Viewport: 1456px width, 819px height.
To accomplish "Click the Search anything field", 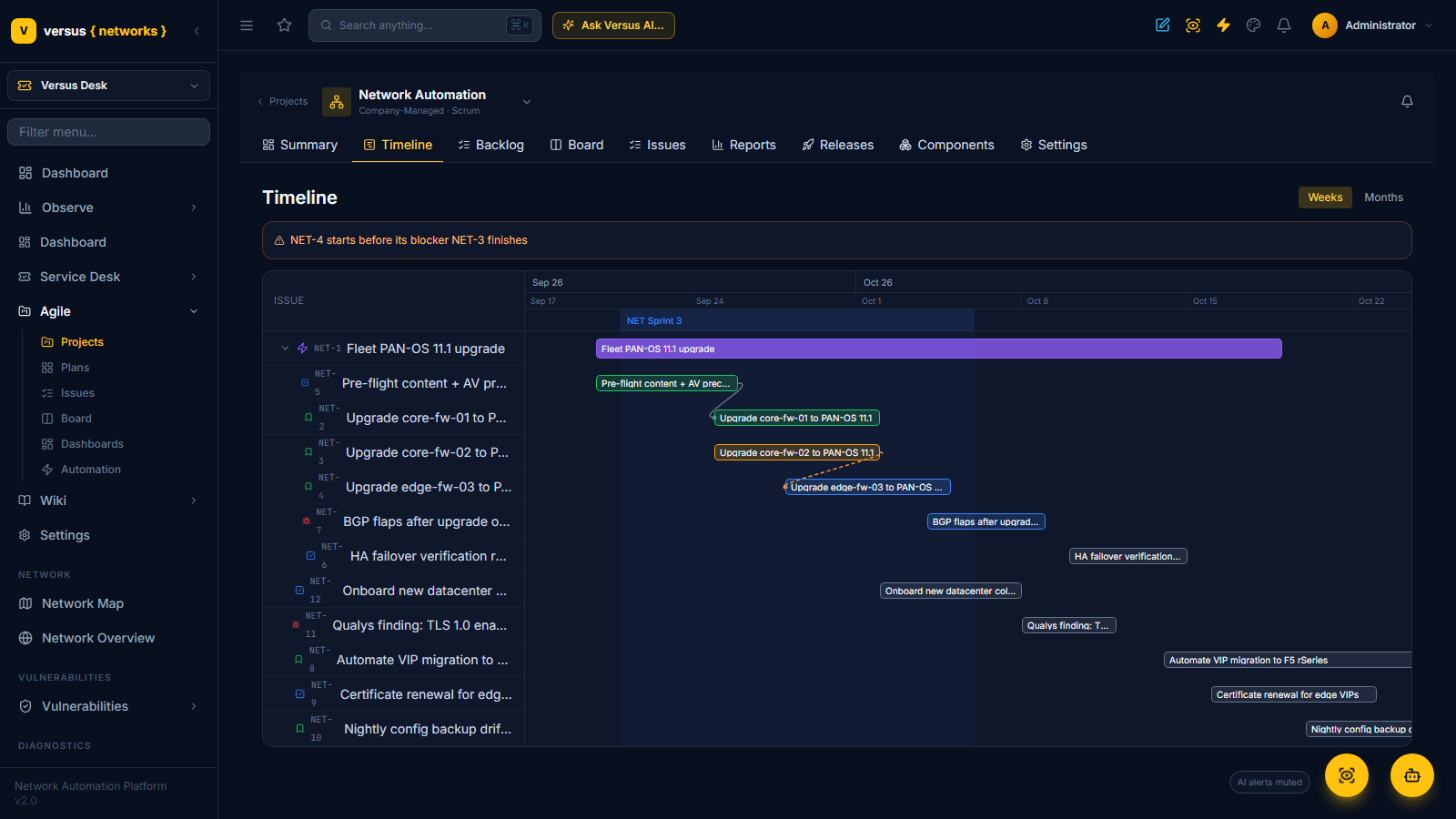I will coord(425,25).
